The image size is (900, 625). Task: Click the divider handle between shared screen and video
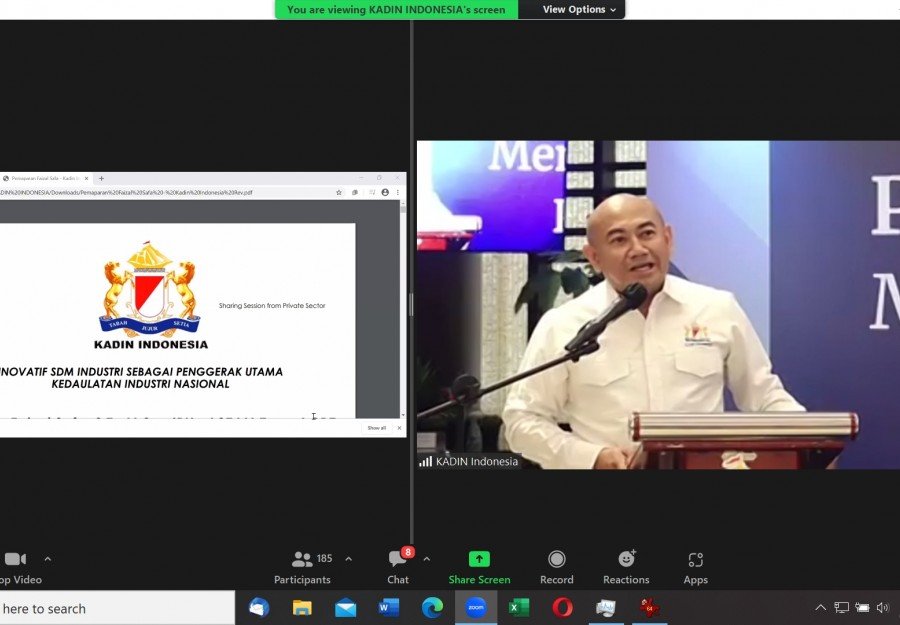(411, 305)
